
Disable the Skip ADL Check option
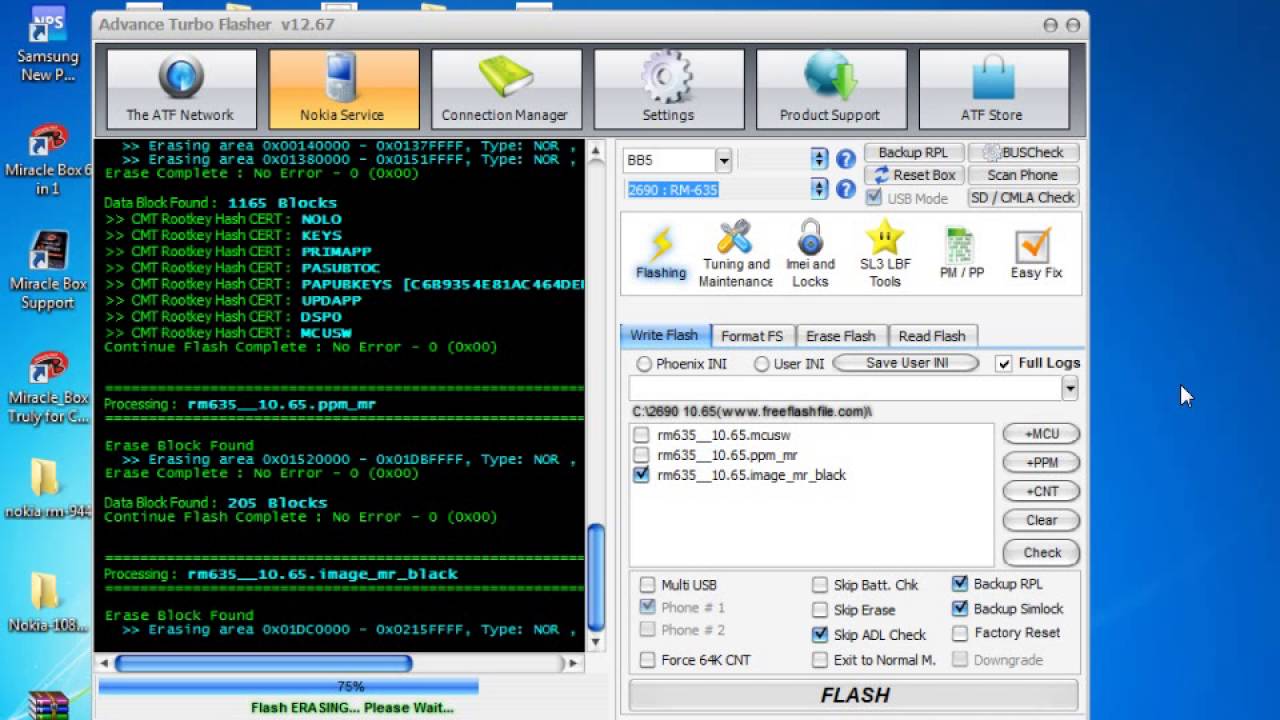820,635
